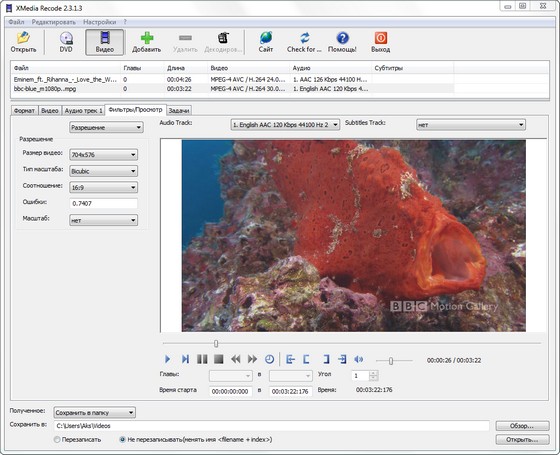This screenshot has height=455, width=560.
Task: Expand the Размер видео 704x576 dropdown
Action: click(103, 155)
